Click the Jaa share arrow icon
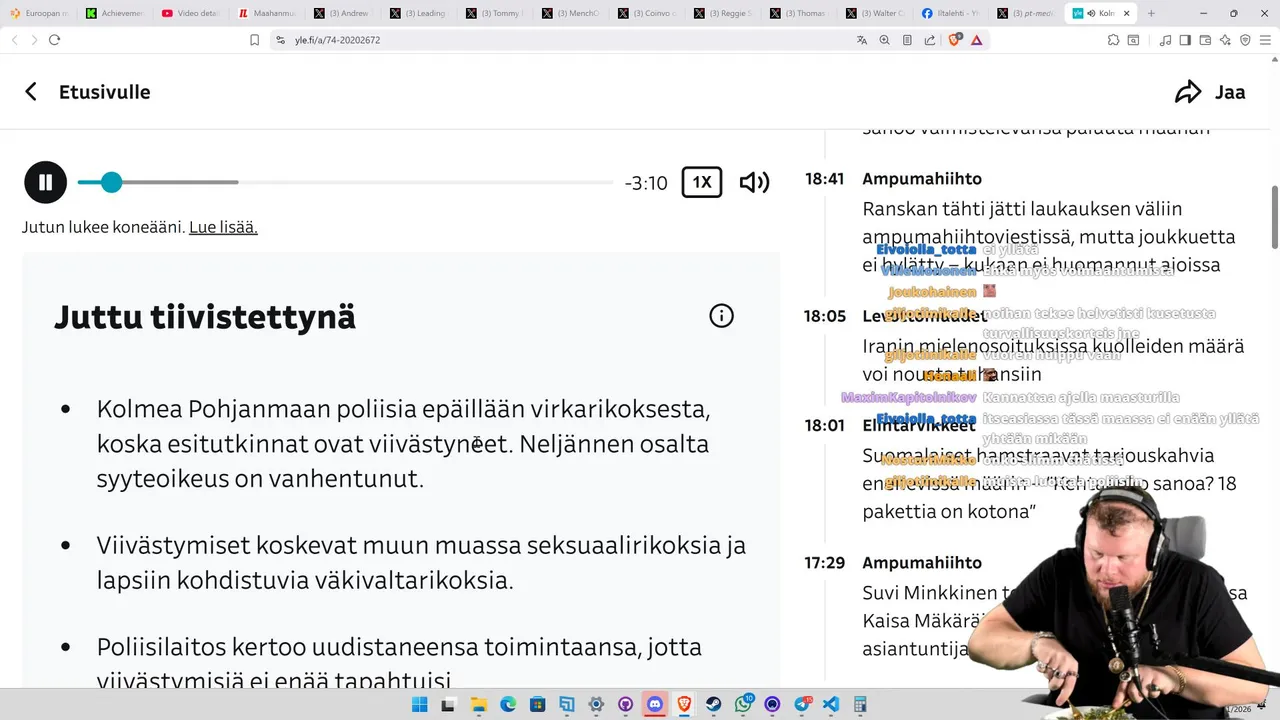 tap(1188, 92)
